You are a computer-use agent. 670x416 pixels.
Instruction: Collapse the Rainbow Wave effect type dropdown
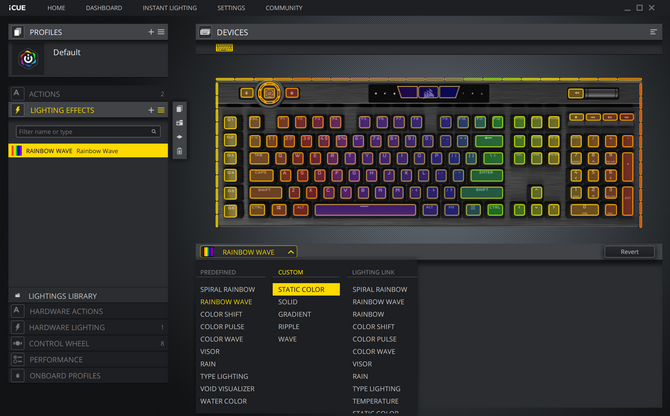click(x=249, y=252)
